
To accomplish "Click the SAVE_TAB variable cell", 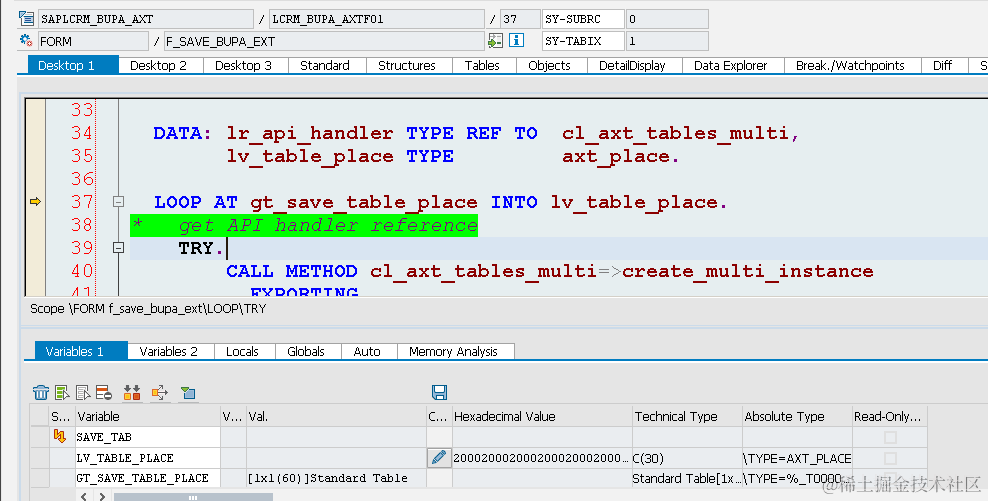I will [x=147, y=437].
